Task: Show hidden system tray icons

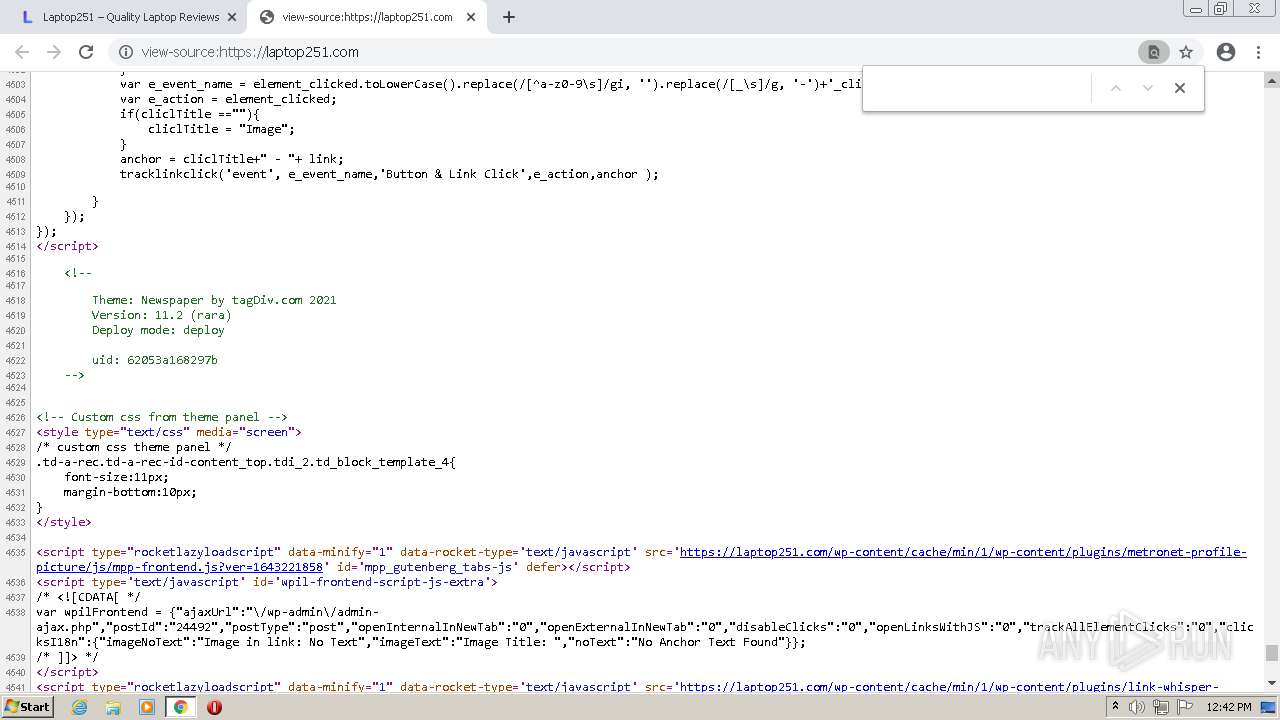Action: pyautogui.click(x=1115, y=707)
